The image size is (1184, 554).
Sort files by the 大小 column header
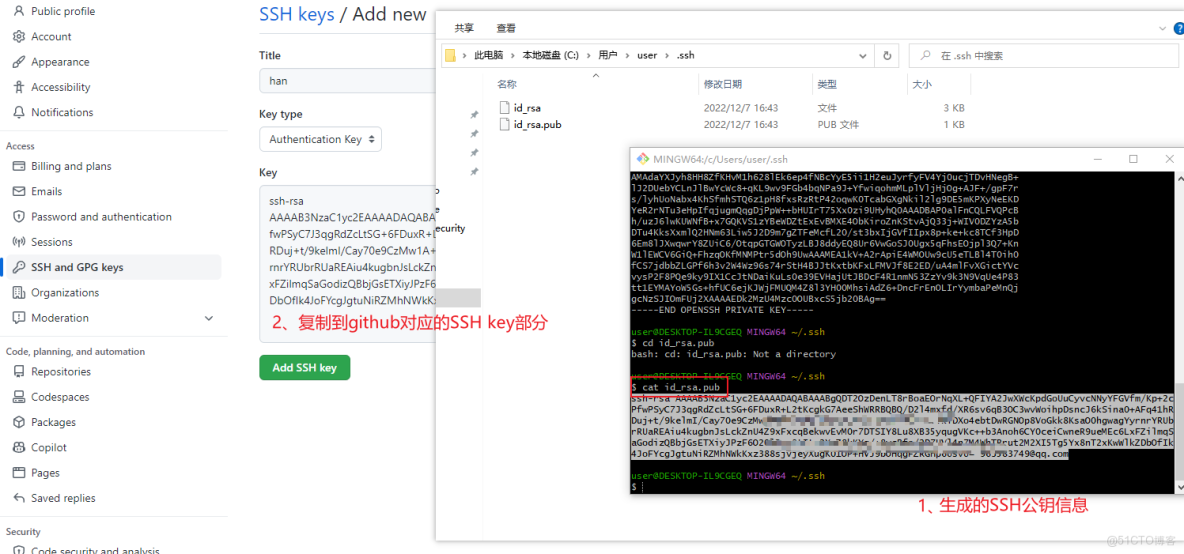[x=922, y=84]
